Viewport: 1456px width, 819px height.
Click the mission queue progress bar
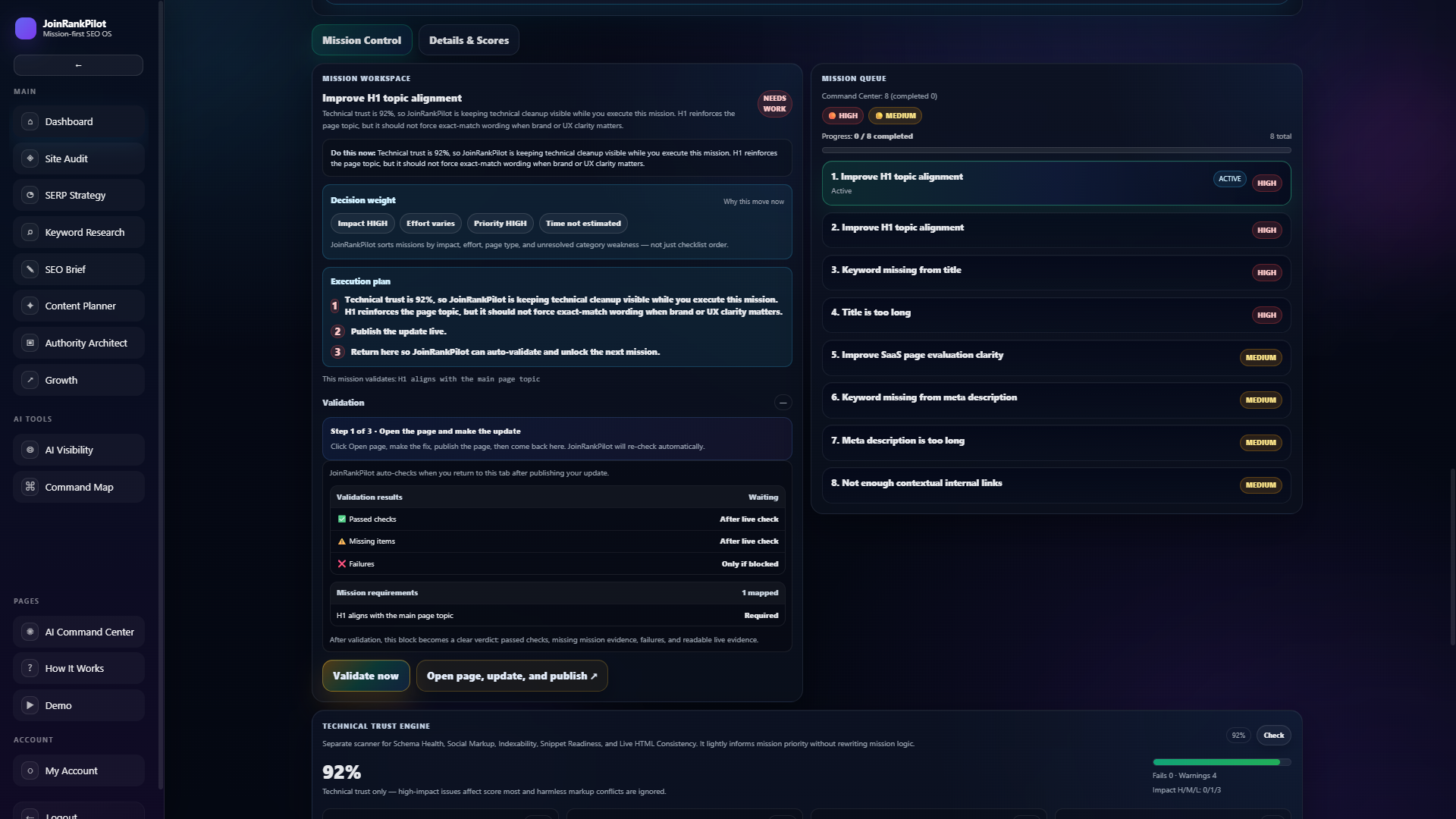[x=1056, y=150]
